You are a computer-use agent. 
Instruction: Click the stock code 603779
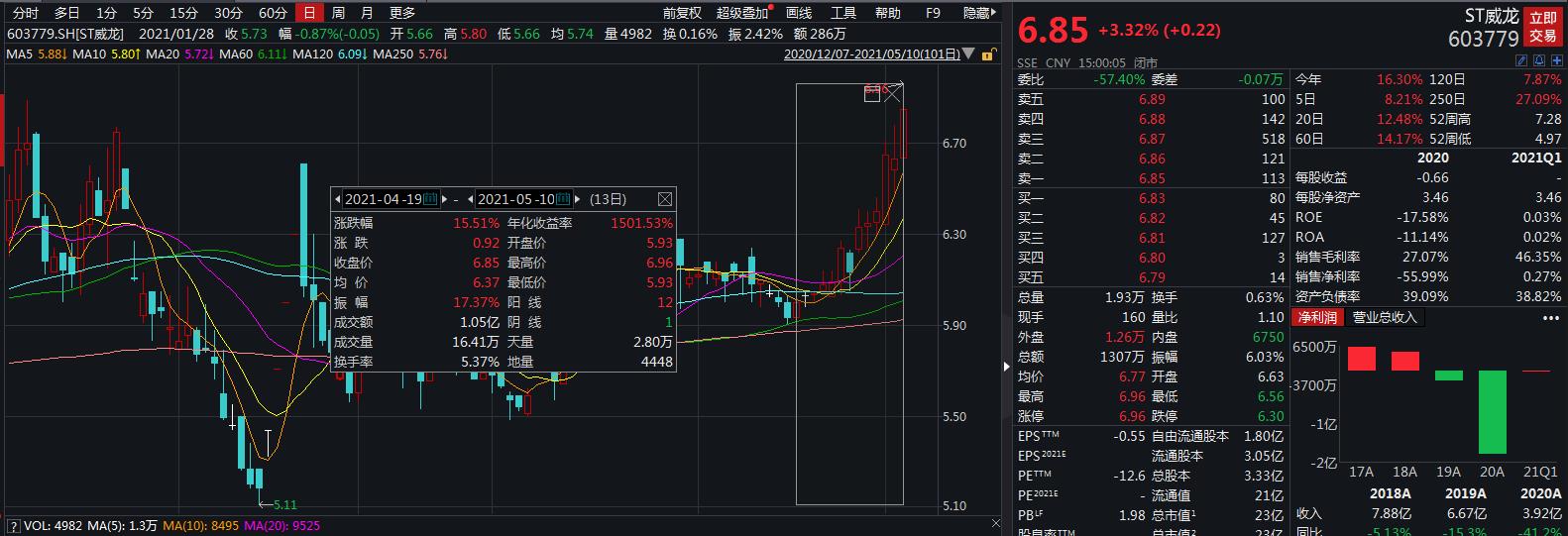(x=1483, y=39)
